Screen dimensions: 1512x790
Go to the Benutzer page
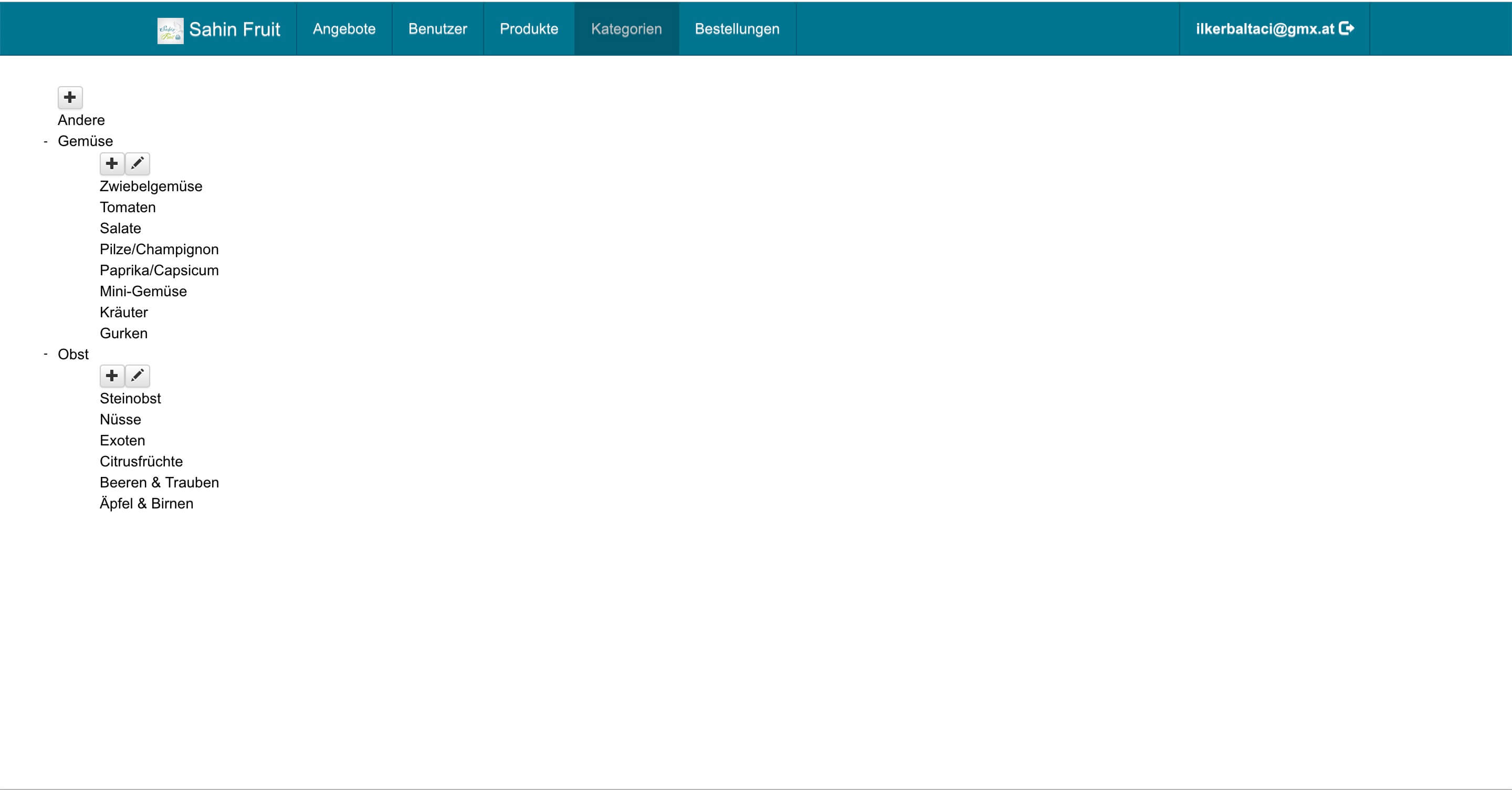pos(437,29)
